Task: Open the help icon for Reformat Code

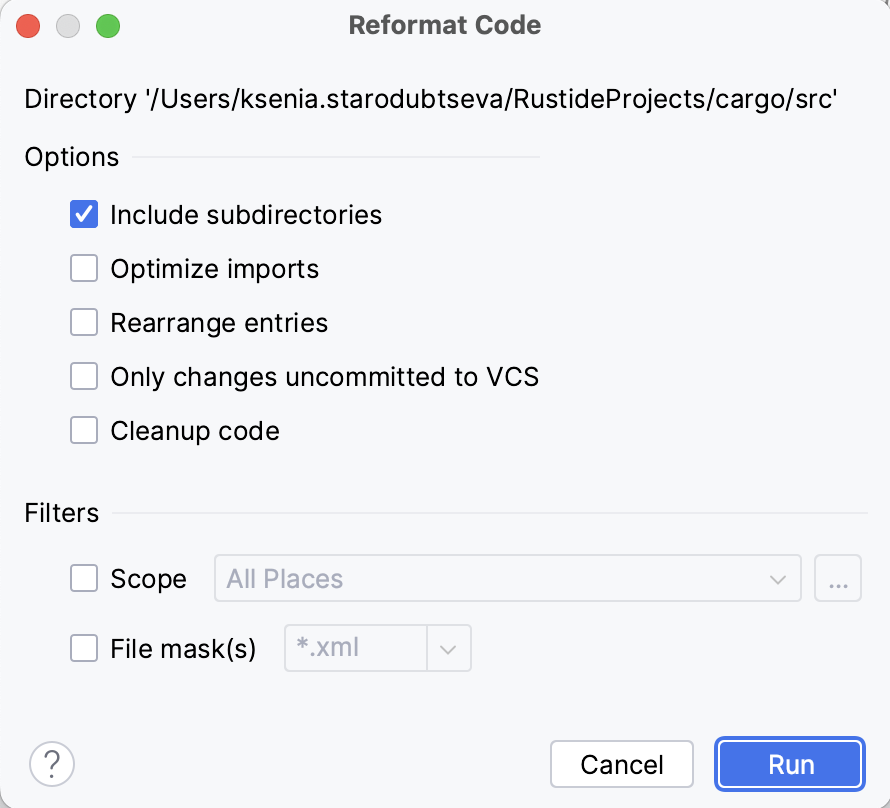Action: tap(51, 764)
